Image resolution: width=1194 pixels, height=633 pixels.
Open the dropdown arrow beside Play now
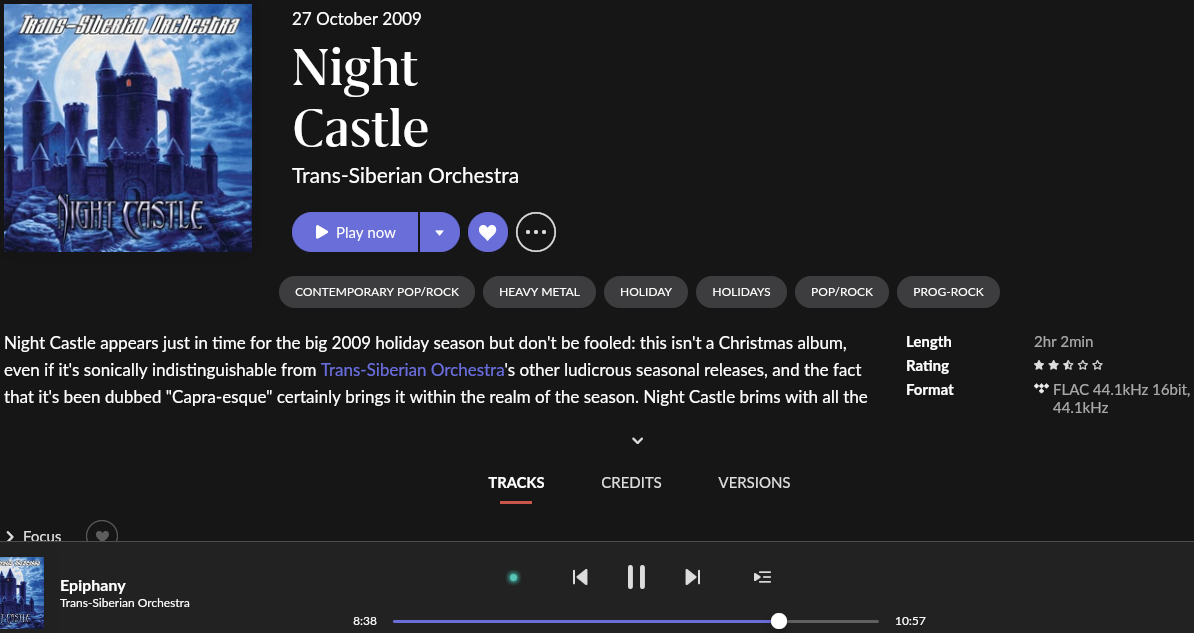[439, 232]
